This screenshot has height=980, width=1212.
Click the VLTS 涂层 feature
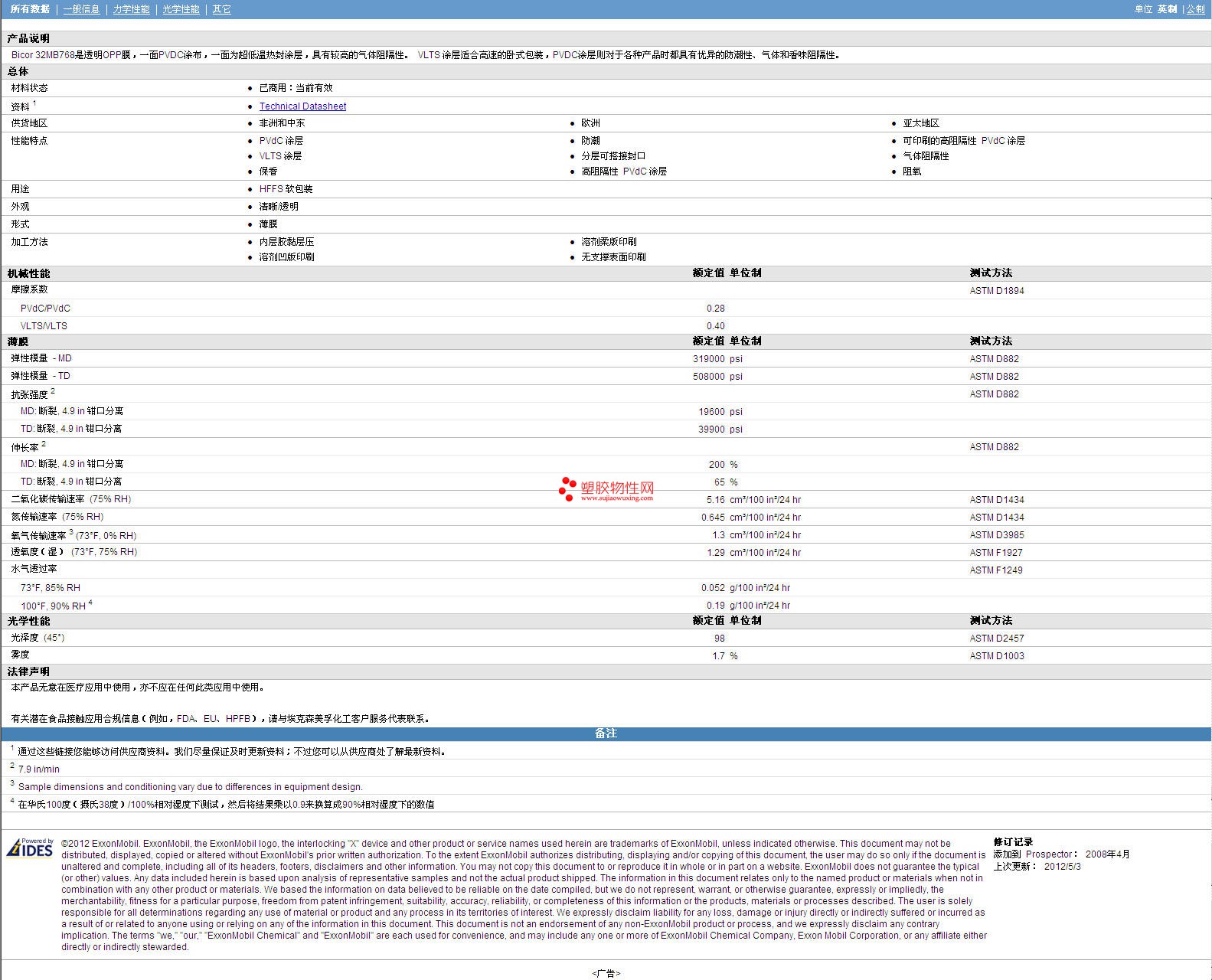280,156
